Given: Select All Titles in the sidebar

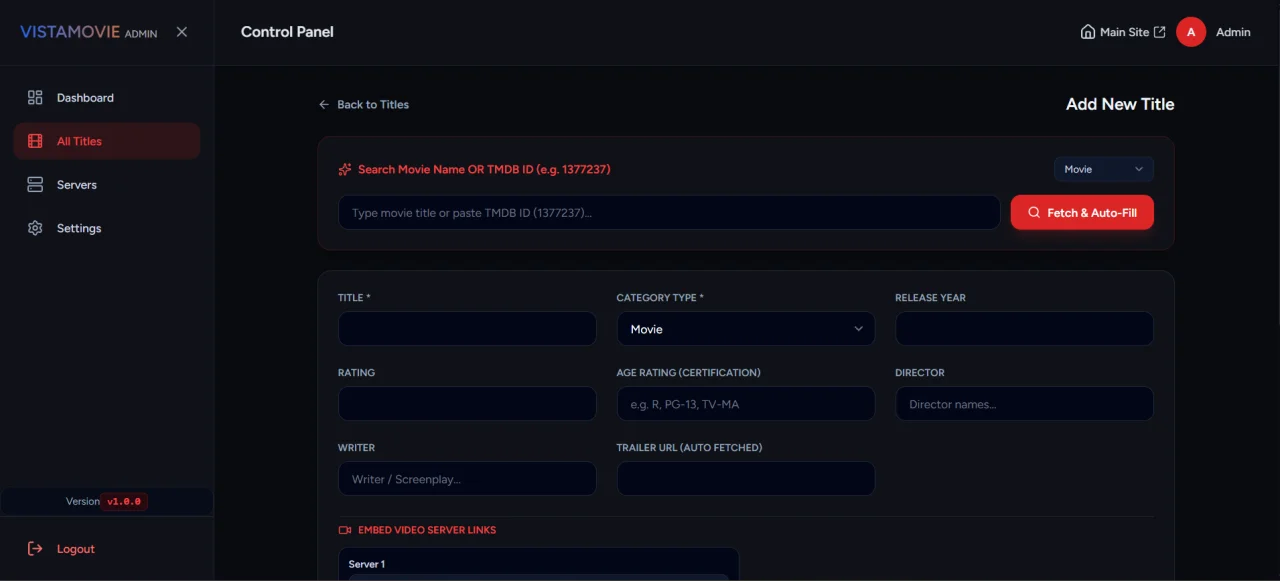Looking at the screenshot, I should click(107, 141).
